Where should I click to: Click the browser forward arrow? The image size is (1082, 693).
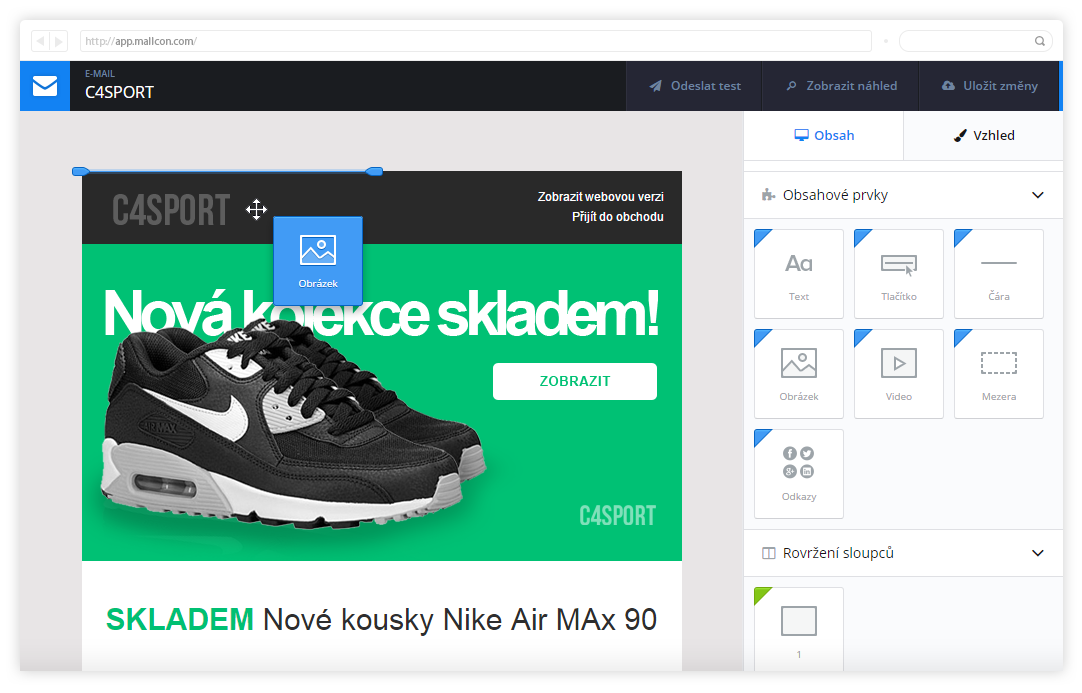pyautogui.click(x=59, y=41)
